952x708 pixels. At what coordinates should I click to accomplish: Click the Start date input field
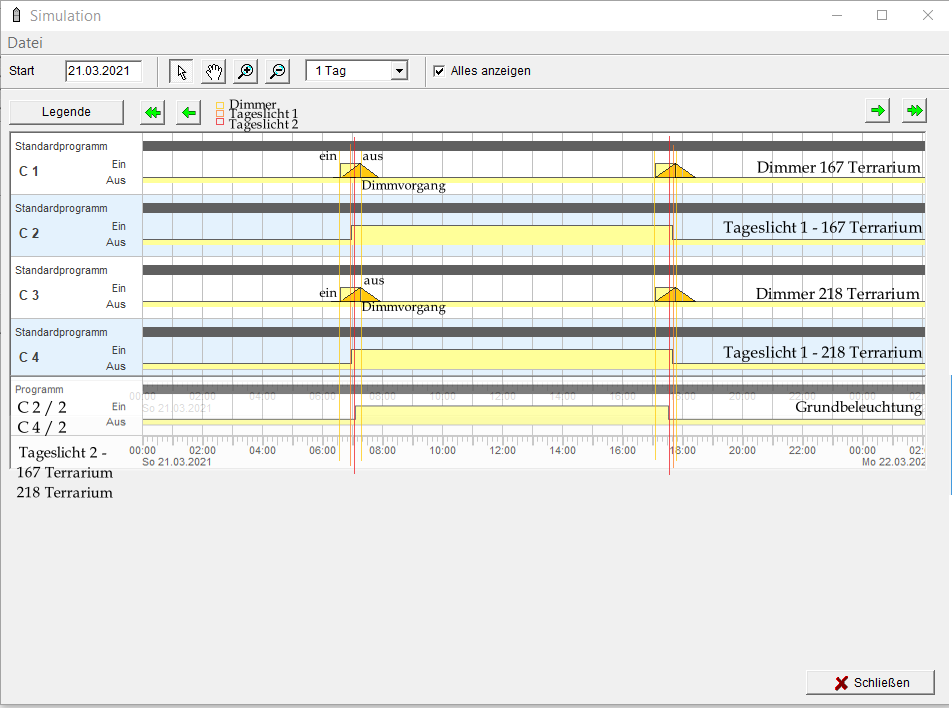point(103,71)
